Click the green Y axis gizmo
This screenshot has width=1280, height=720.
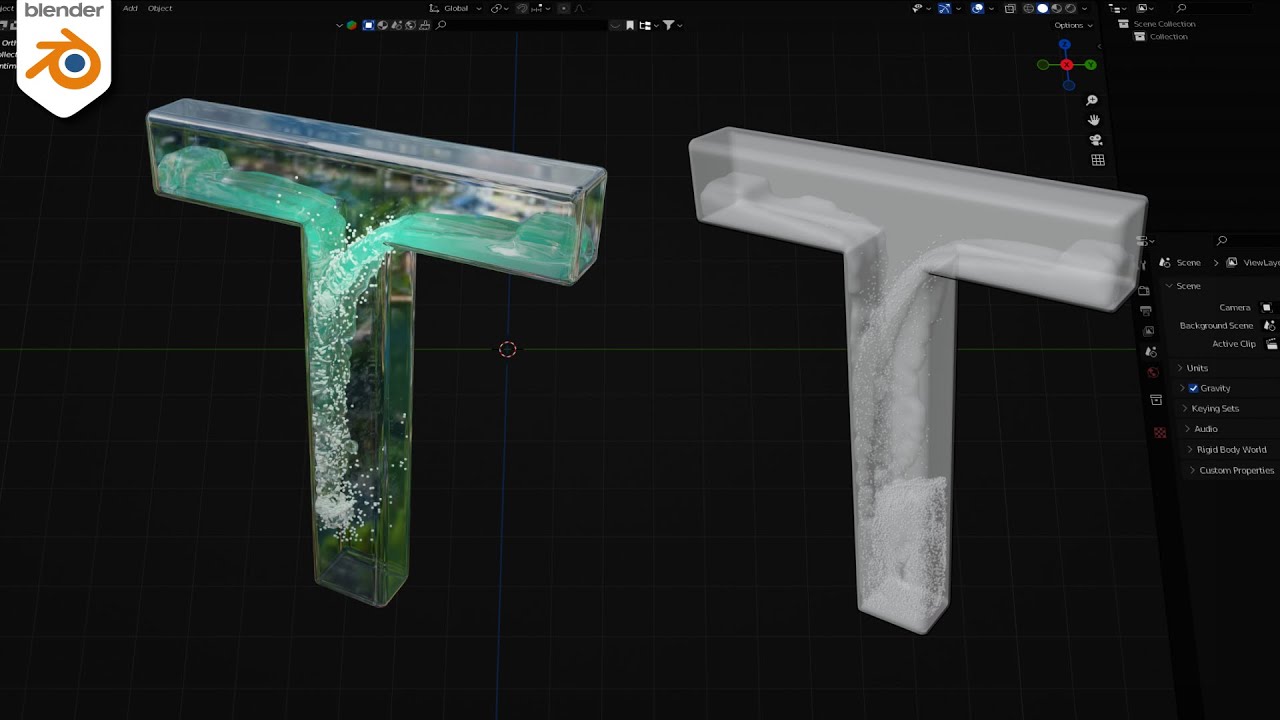pyautogui.click(x=1090, y=65)
